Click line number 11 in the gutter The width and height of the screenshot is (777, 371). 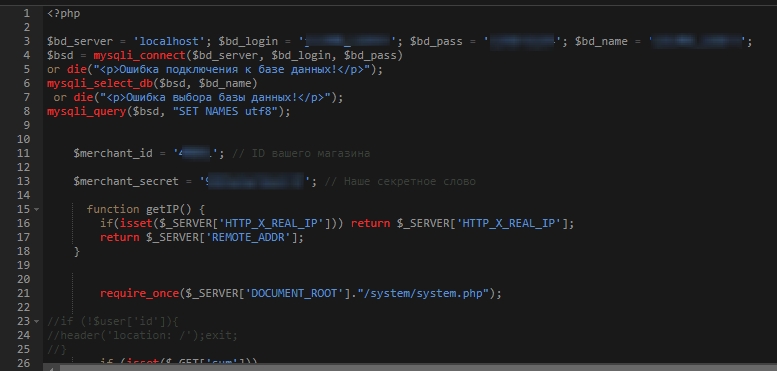(x=23, y=154)
